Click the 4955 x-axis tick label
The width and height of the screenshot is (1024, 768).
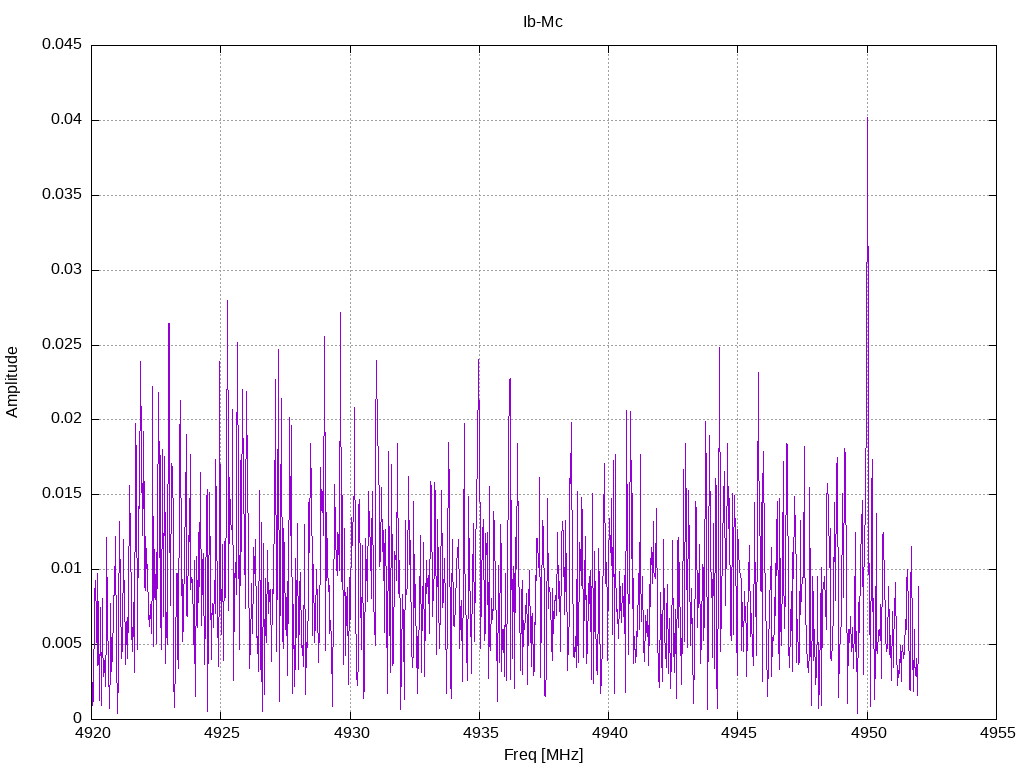click(996, 733)
